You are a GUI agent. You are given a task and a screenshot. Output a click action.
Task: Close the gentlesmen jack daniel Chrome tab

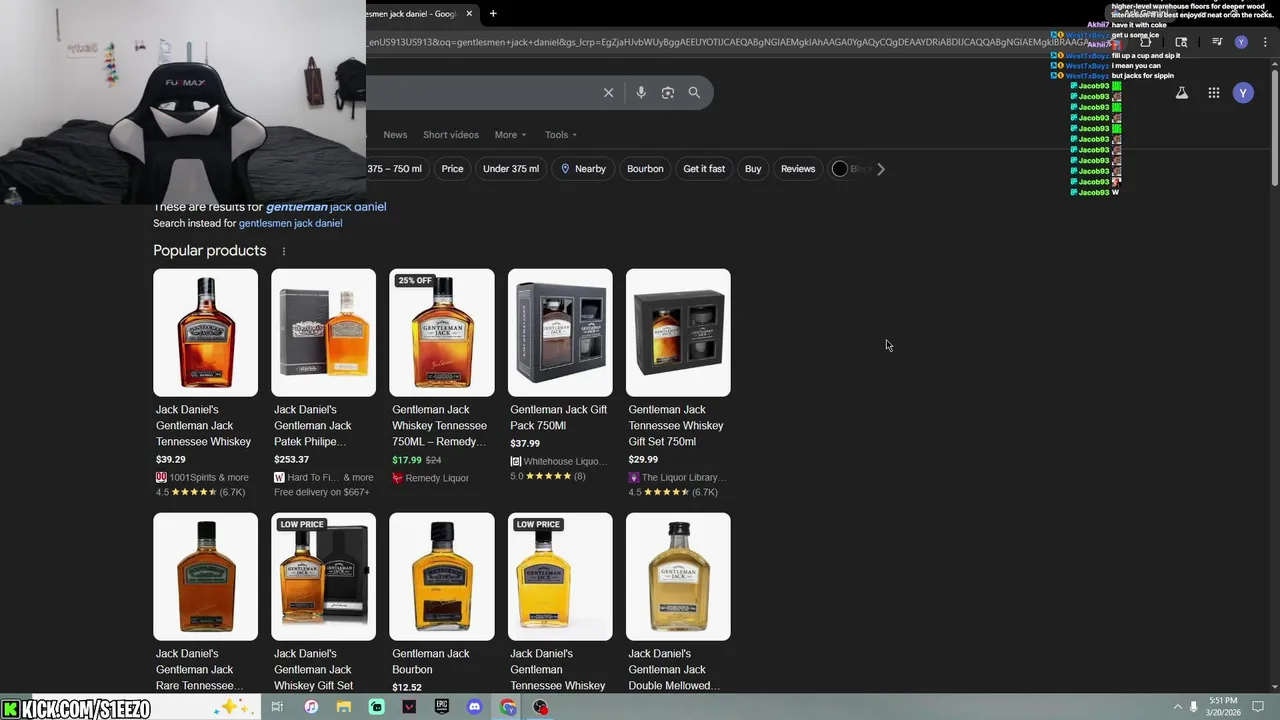point(469,13)
